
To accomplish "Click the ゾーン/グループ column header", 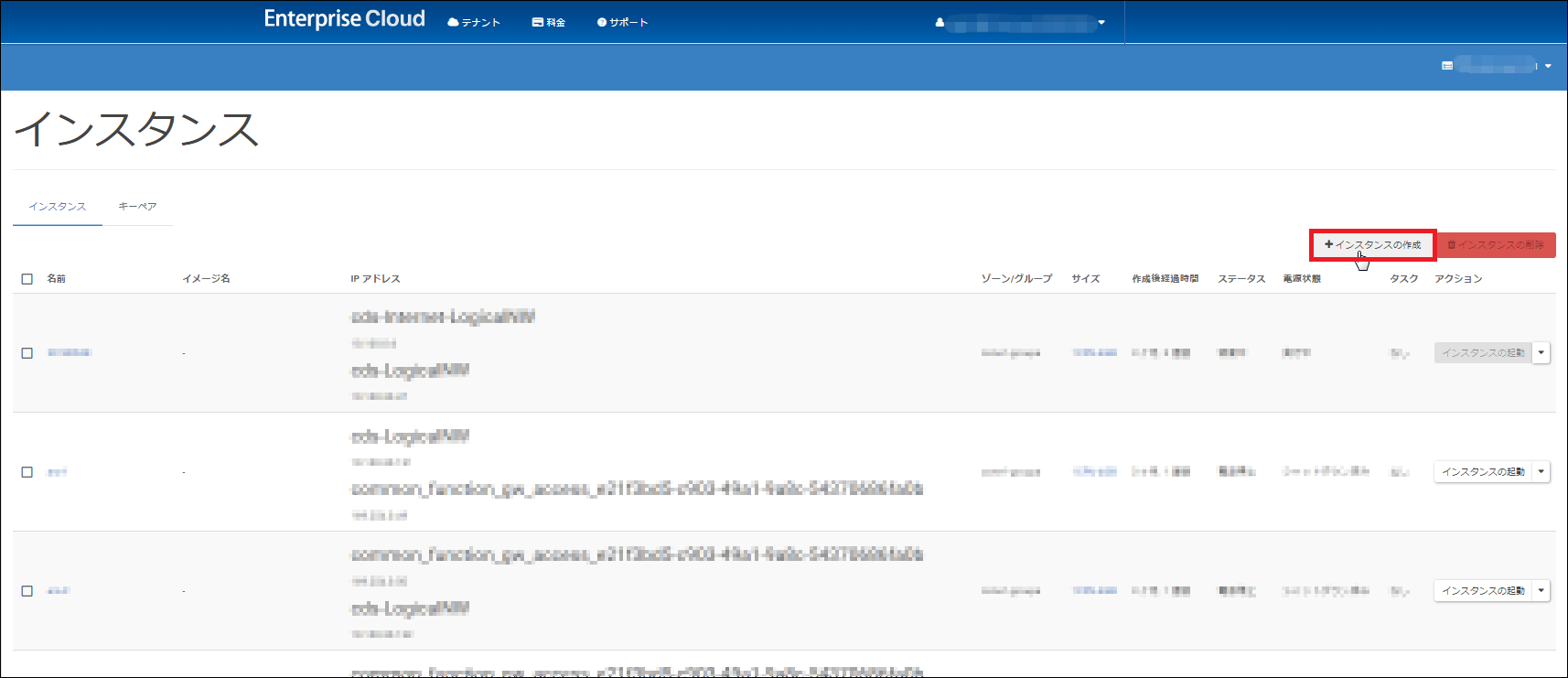I will coord(1017,279).
